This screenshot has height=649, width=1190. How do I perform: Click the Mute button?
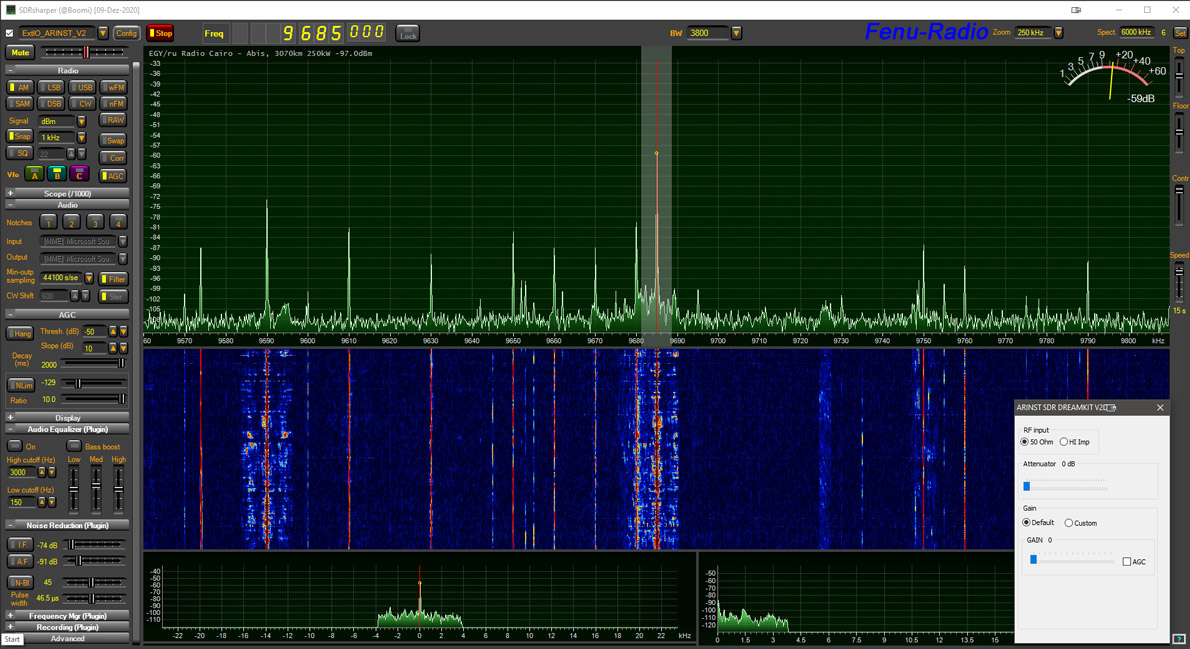(19, 52)
